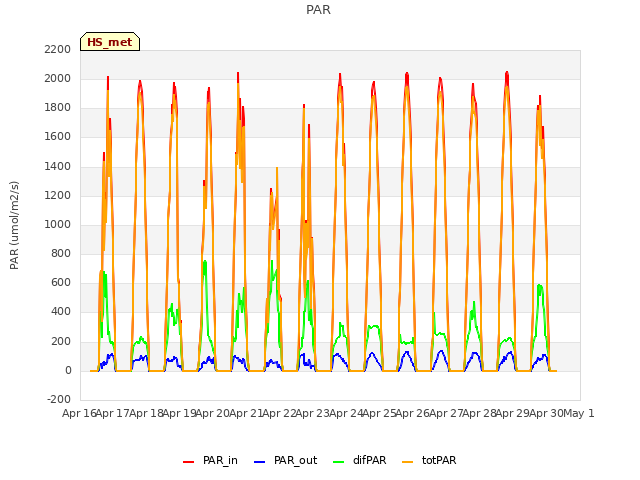This screenshot has width=640, height=480.
Task: Click the HS_met annotation label
Action: [x=110, y=42]
